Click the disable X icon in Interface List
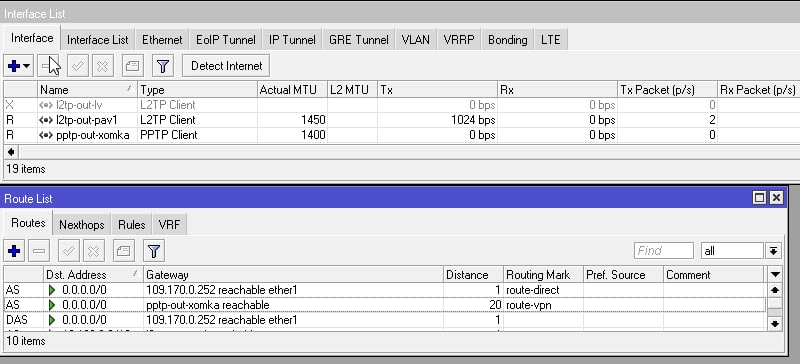This screenshot has height=364, width=800. 103,66
